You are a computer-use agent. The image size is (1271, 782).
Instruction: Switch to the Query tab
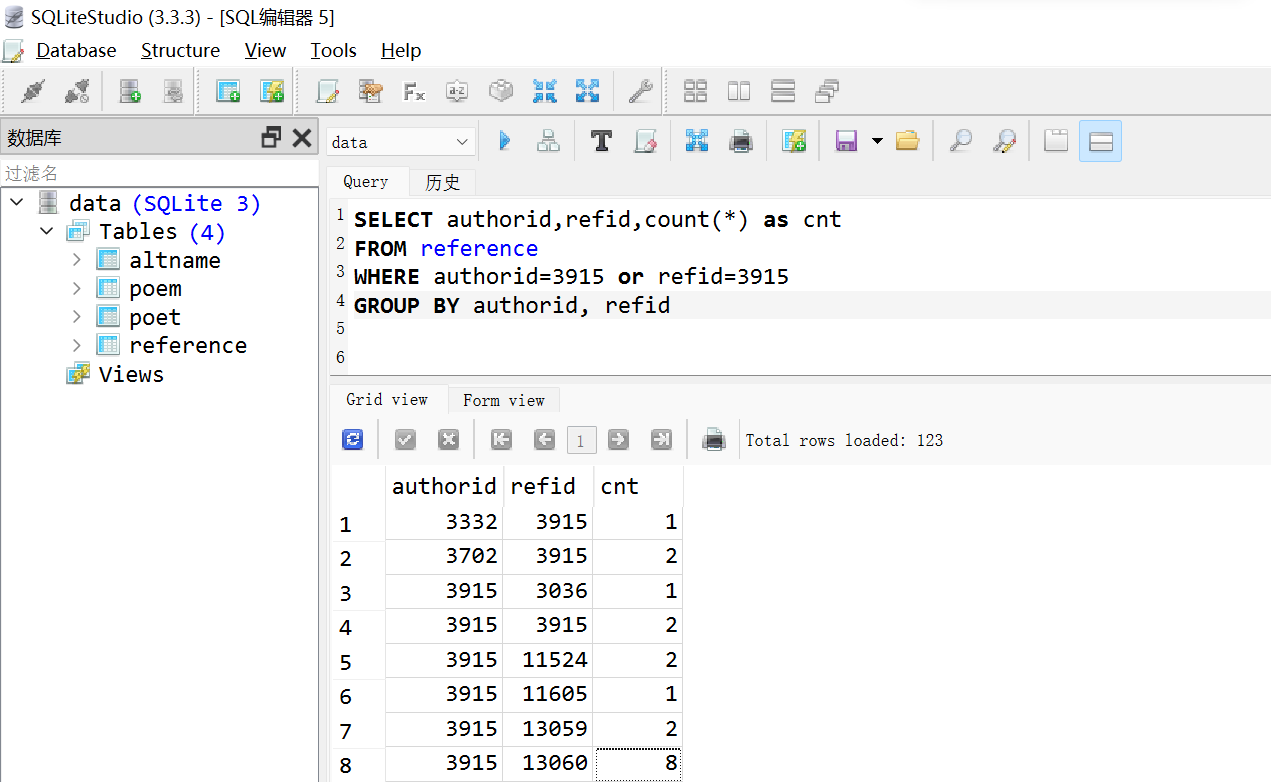click(366, 182)
